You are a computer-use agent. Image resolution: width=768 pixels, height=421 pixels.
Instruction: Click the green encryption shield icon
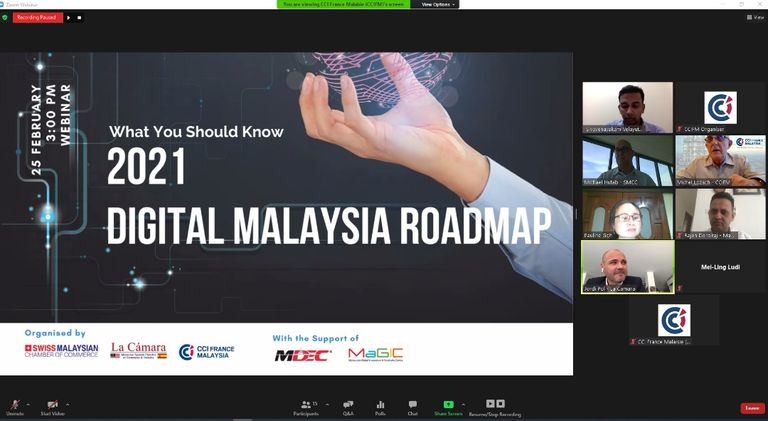coord(5,17)
